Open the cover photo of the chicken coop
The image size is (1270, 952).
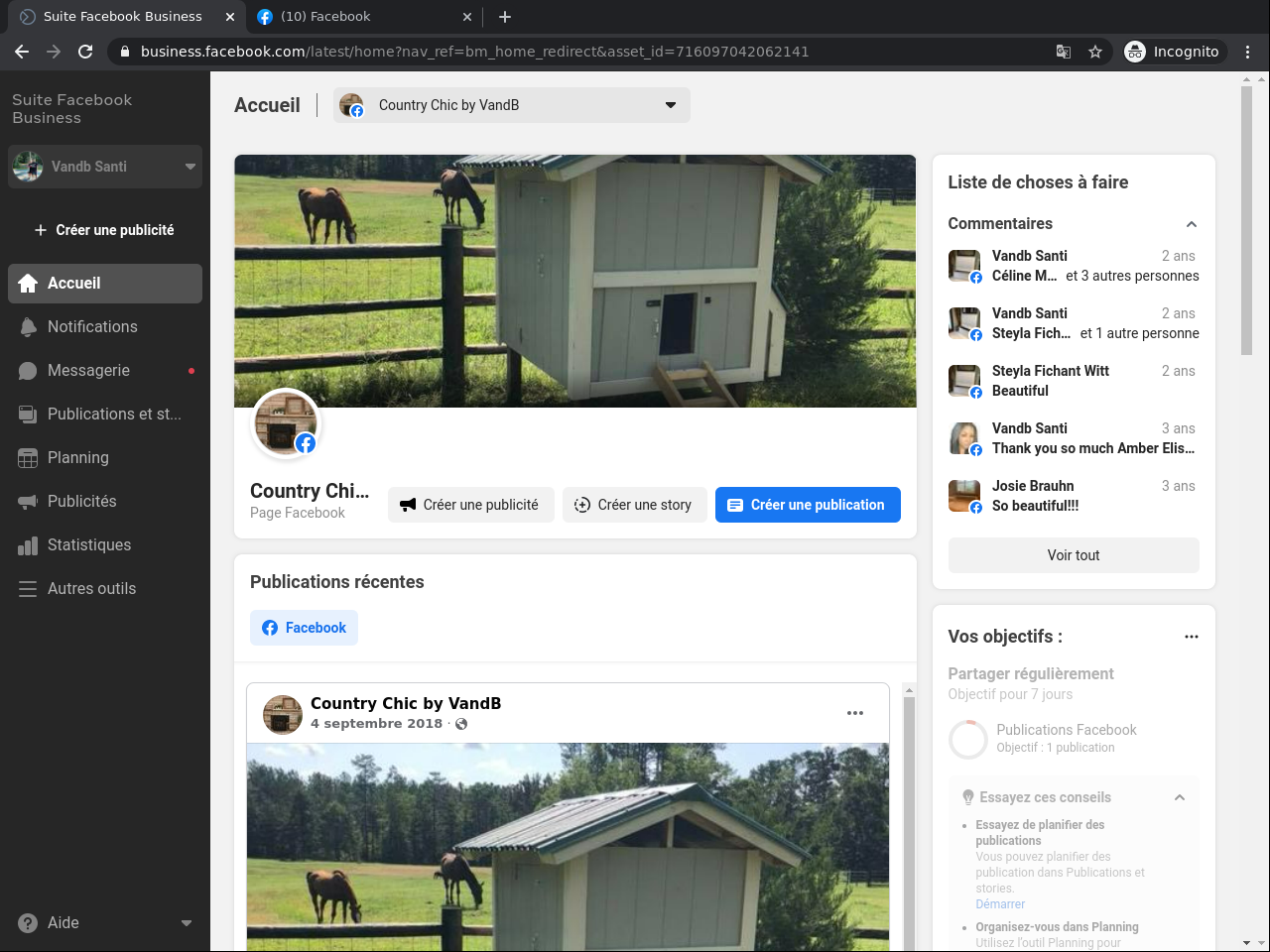[x=575, y=281]
